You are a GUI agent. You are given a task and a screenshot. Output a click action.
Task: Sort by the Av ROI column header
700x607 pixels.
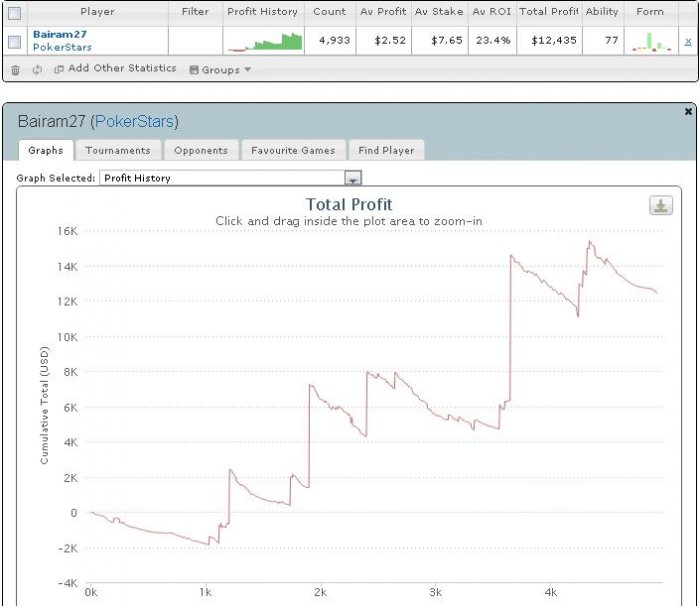pos(492,12)
